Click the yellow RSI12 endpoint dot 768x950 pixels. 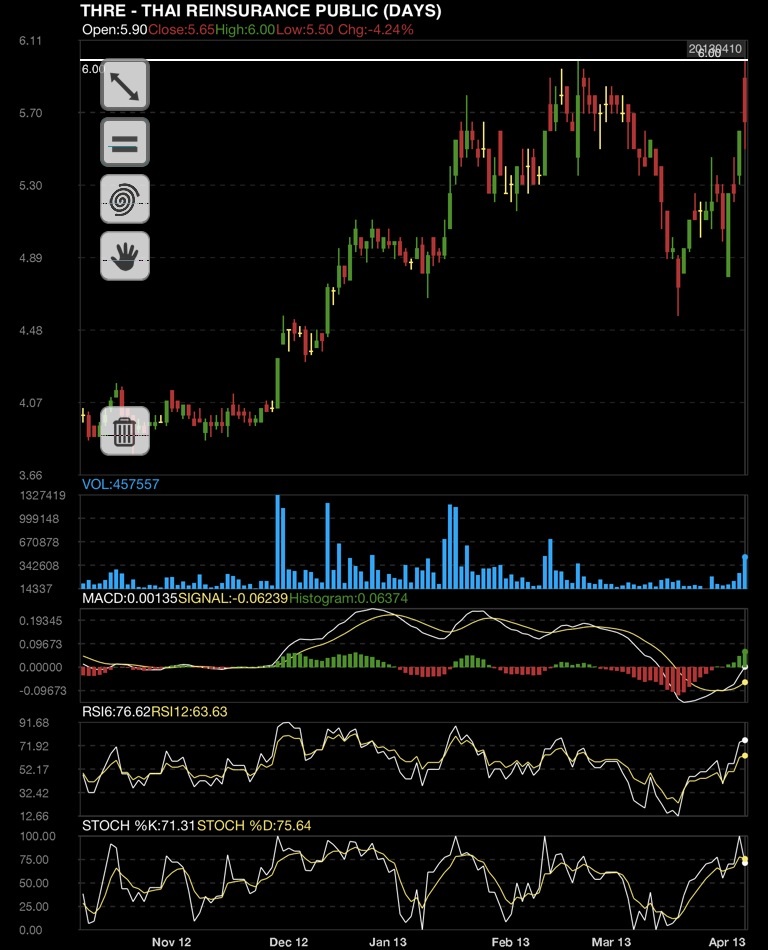[x=745, y=756]
